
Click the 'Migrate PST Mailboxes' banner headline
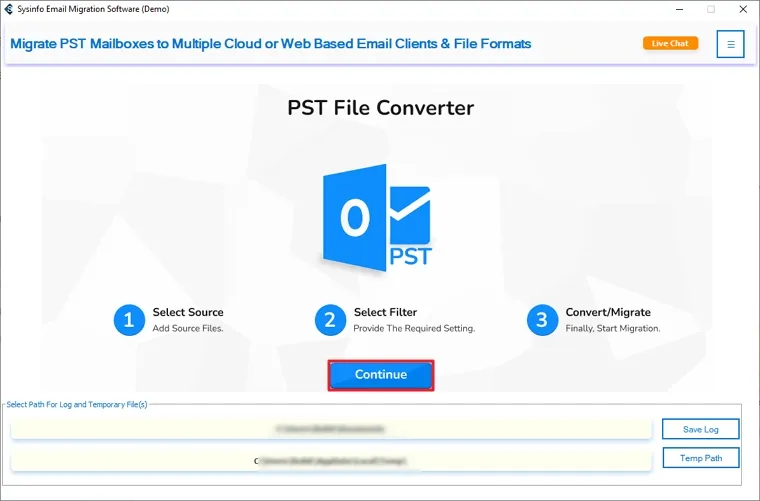[x=270, y=44]
